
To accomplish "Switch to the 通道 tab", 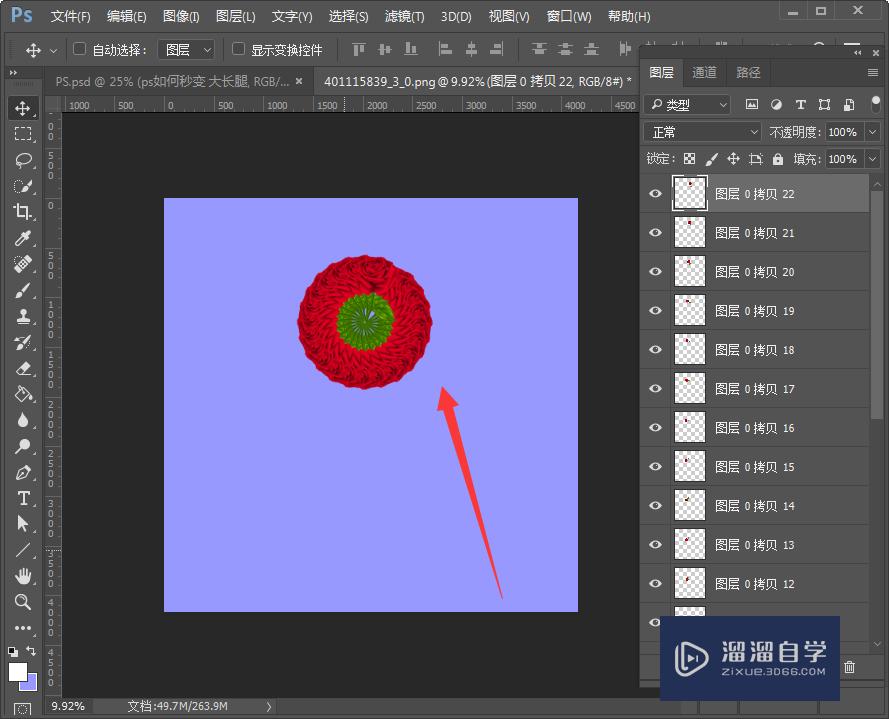I will tap(704, 72).
